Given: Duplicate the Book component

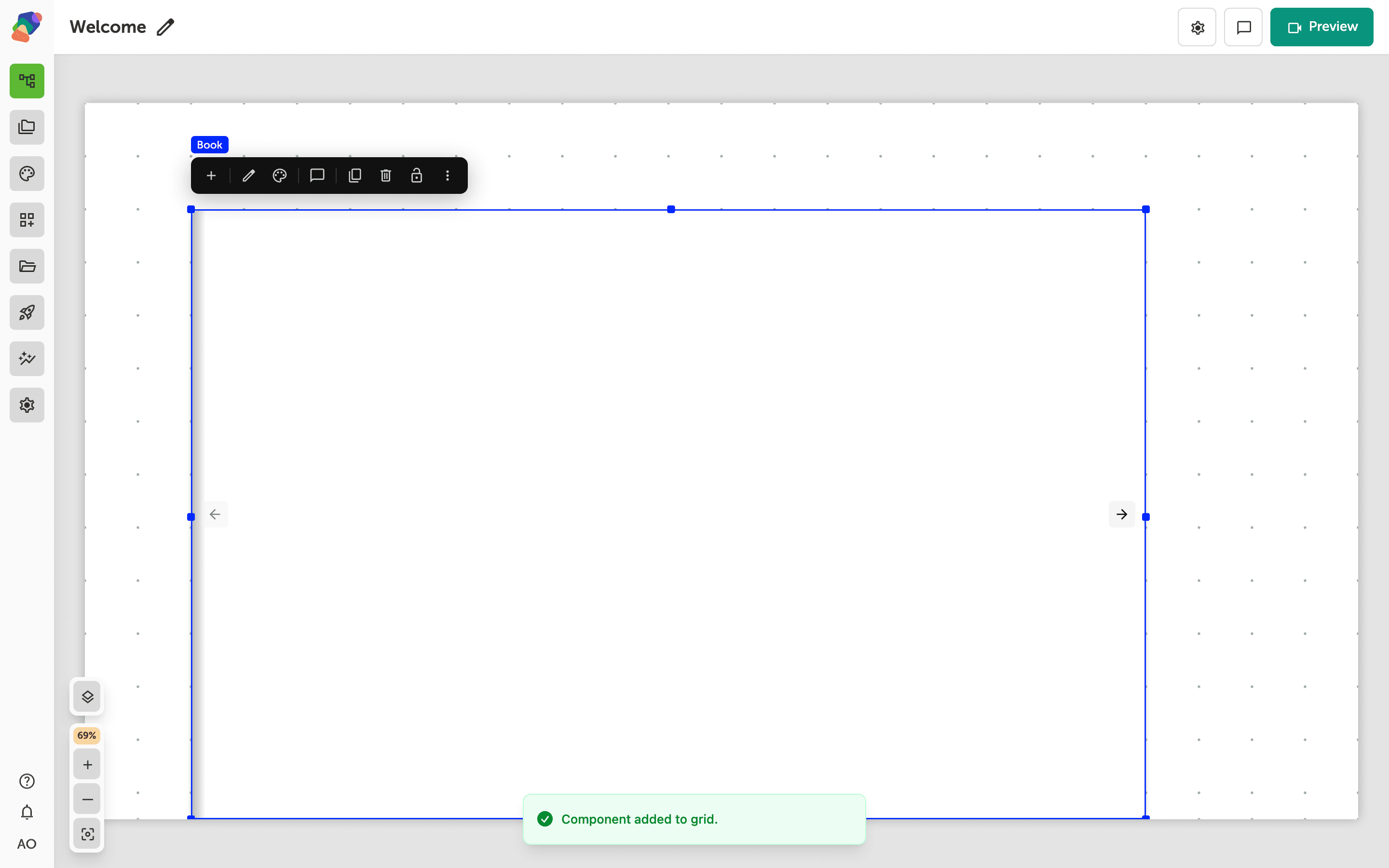Looking at the screenshot, I should tap(355, 176).
